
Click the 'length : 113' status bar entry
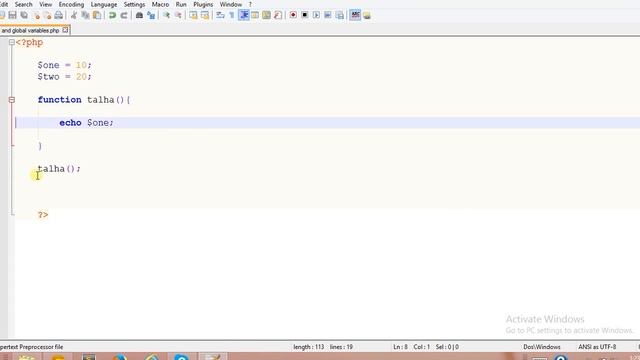point(309,347)
